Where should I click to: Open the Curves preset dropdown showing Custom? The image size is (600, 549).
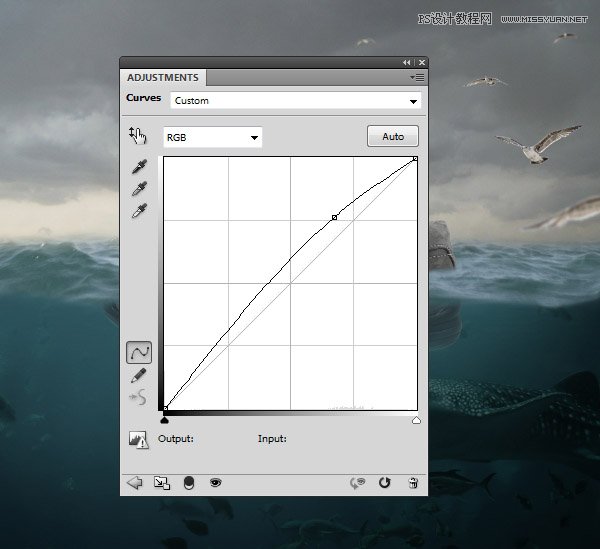pyautogui.click(x=295, y=101)
